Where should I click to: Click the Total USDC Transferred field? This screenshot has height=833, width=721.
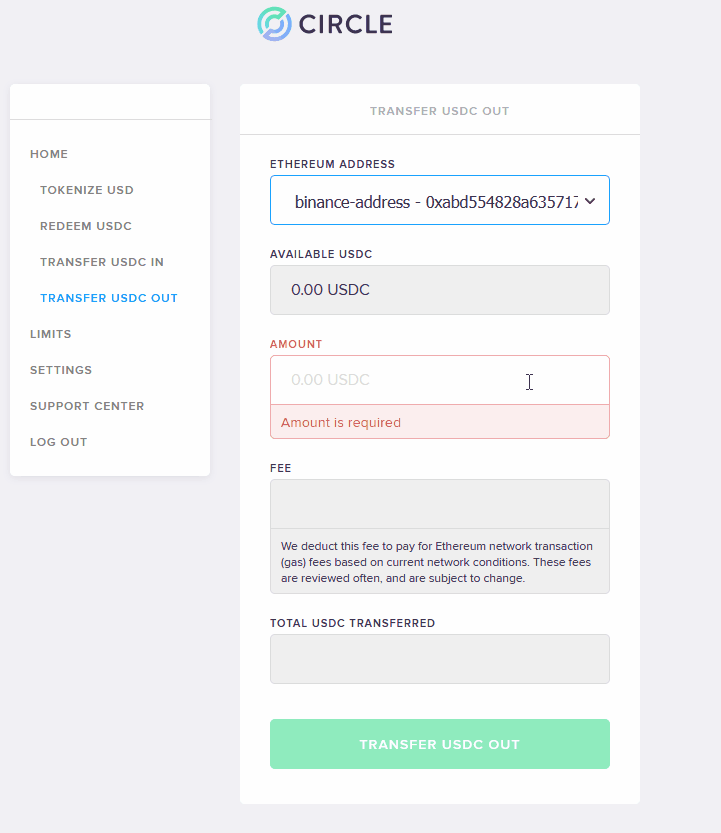point(439,659)
